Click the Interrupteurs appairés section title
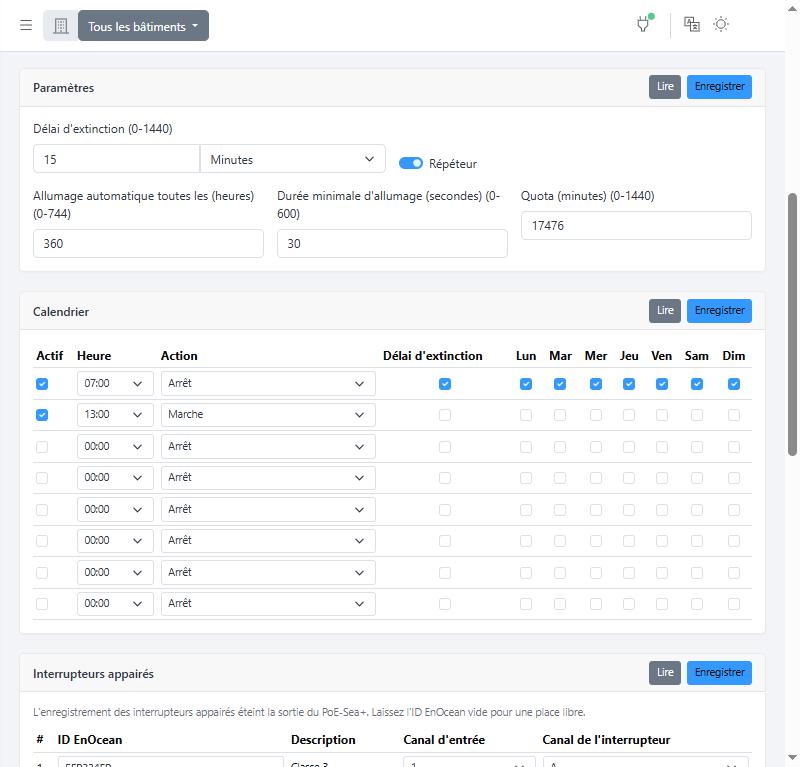The image size is (800, 767). 93,674
